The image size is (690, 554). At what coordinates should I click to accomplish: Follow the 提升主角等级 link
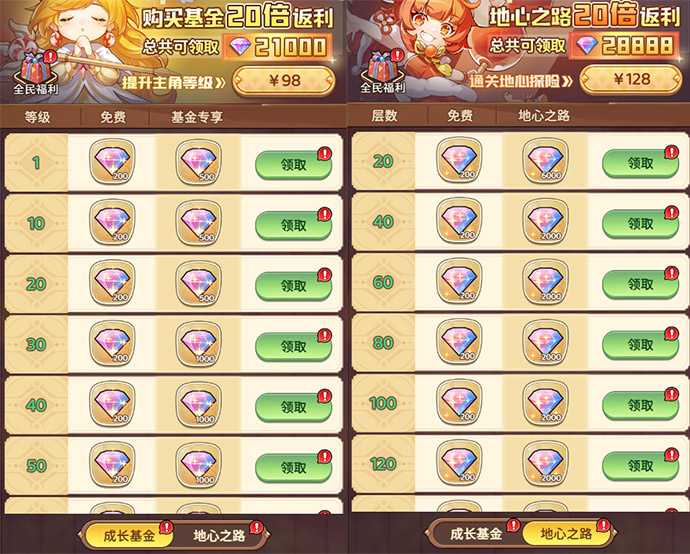(x=174, y=83)
